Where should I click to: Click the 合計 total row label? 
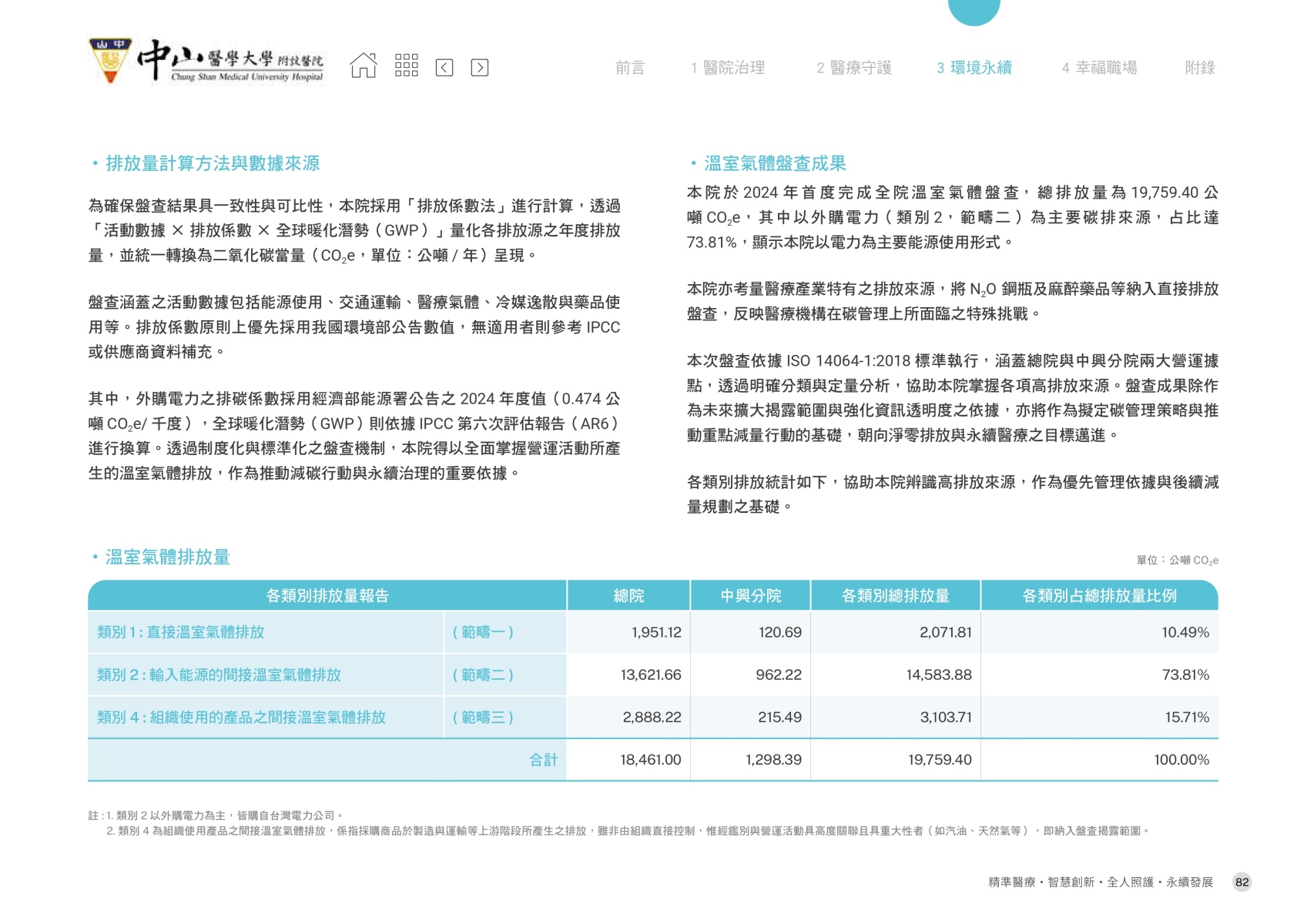coord(543,759)
